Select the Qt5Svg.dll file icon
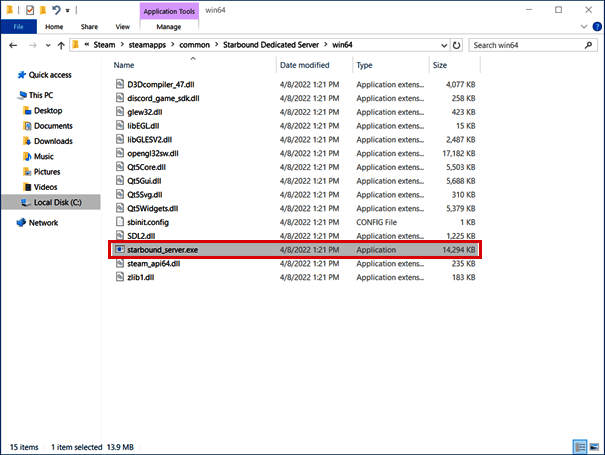 [x=120, y=194]
